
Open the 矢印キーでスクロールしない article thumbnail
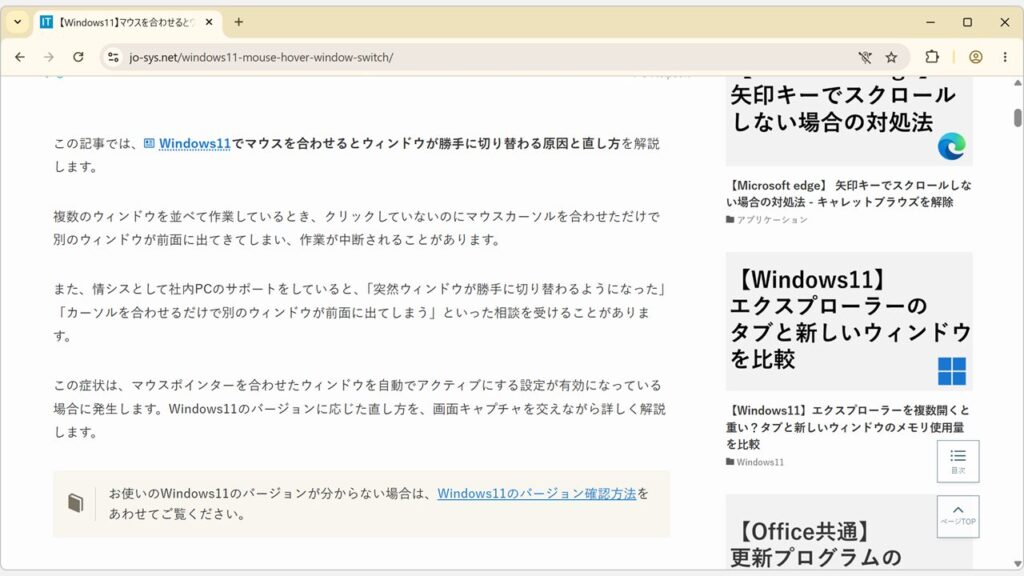(x=849, y=121)
